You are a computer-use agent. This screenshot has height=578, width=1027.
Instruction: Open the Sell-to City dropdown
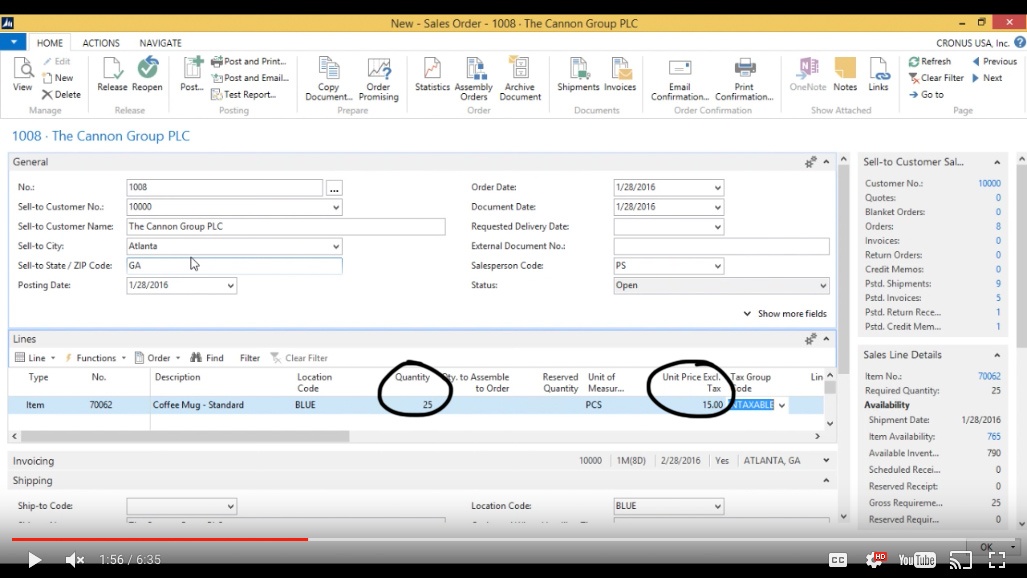[335, 246]
